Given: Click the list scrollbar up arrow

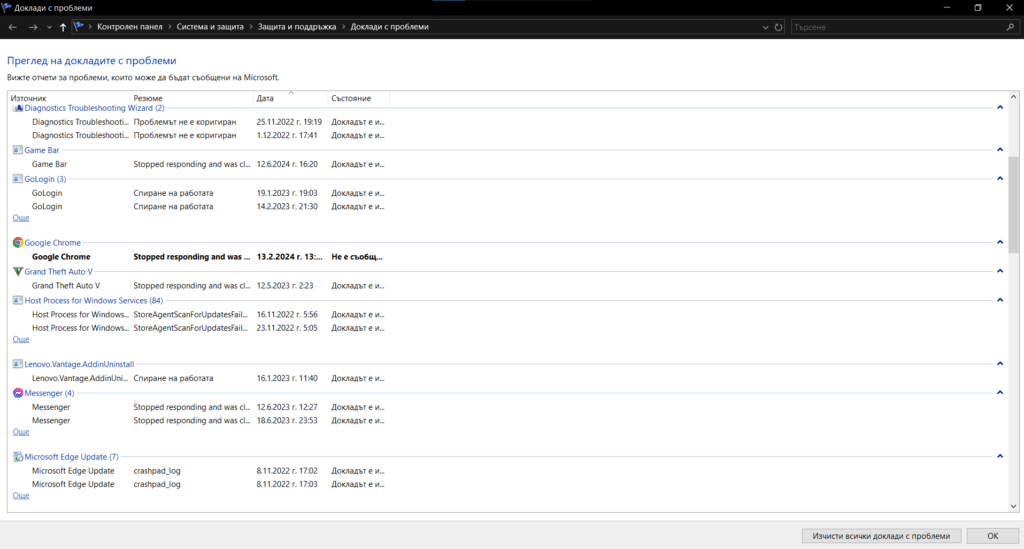Looking at the screenshot, I should pos(1013,97).
